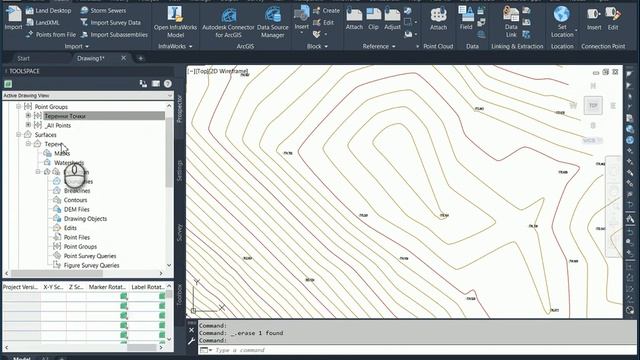
Task: Select the DEM Files node
Action: click(76, 209)
